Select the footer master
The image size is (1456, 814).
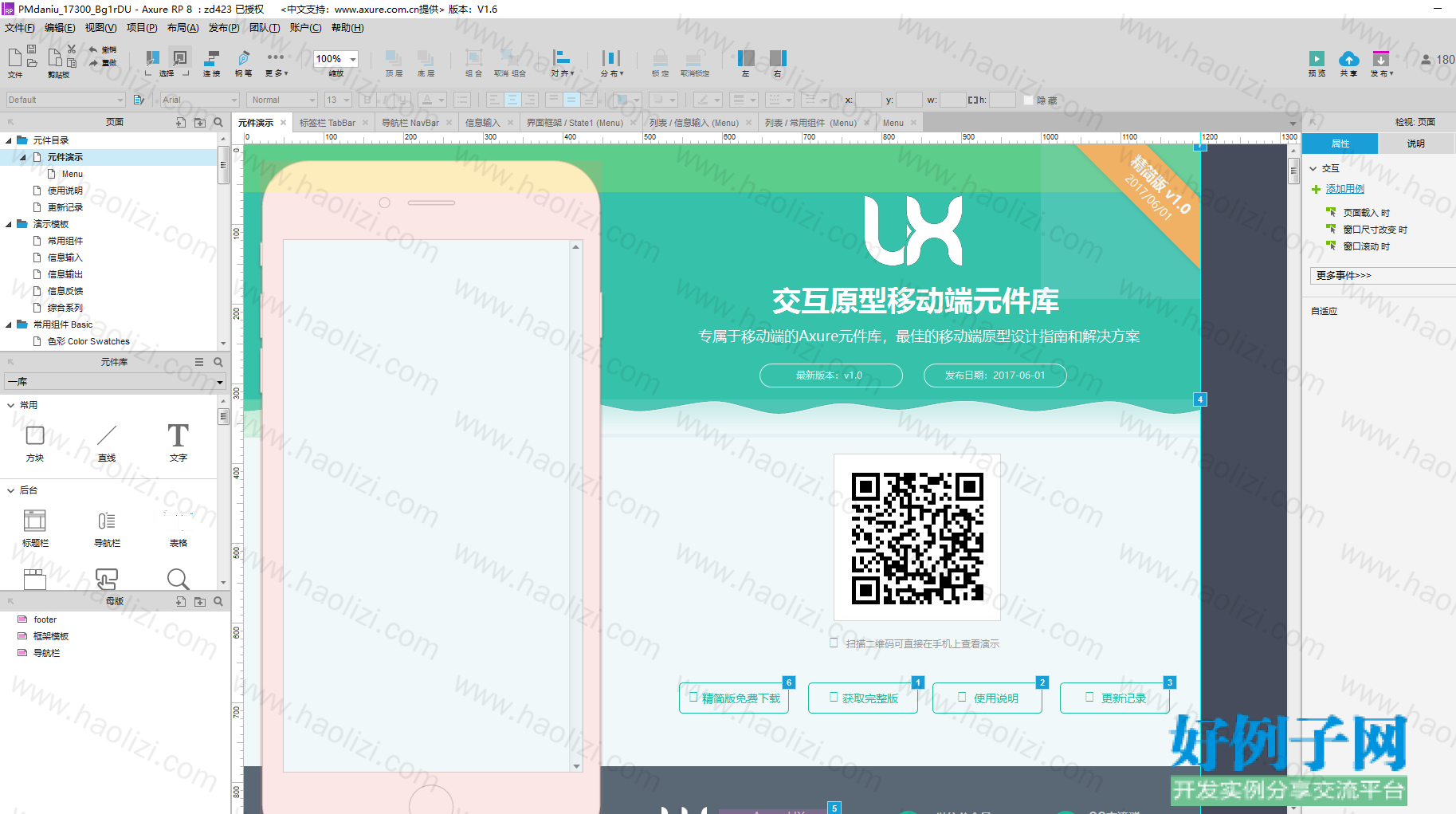coord(45,619)
